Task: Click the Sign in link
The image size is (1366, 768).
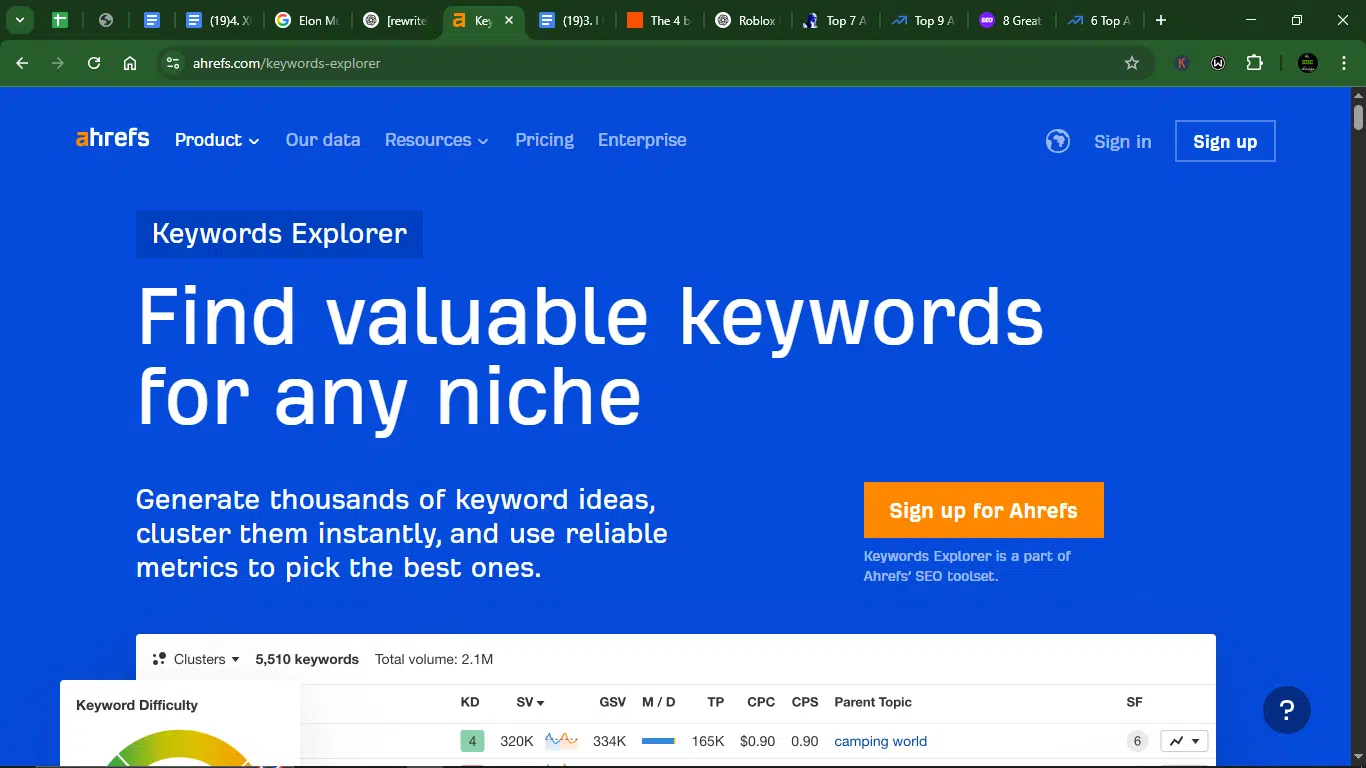Action: click(1123, 141)
